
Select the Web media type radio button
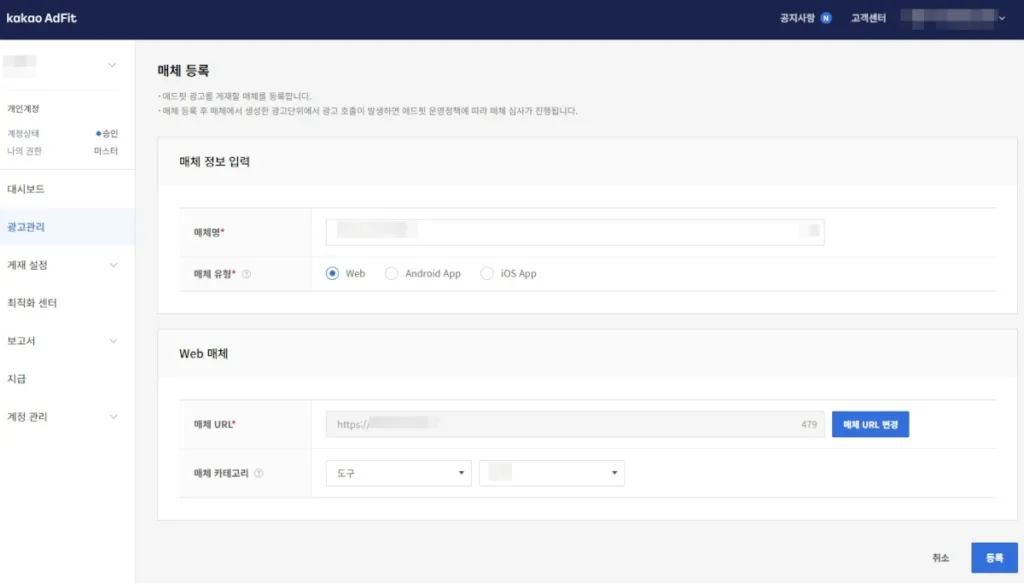click(333, 273)
